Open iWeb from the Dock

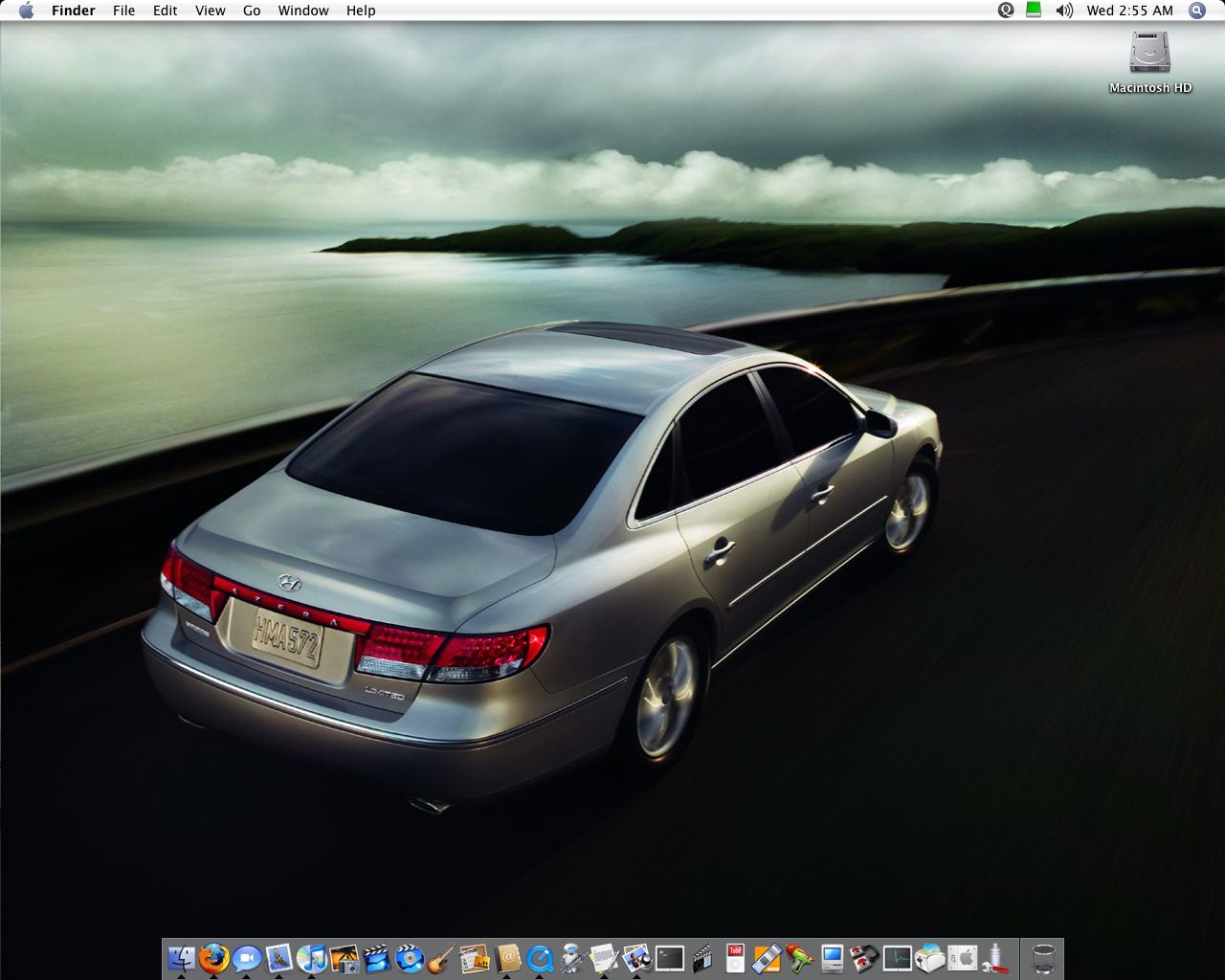(475, 957)
